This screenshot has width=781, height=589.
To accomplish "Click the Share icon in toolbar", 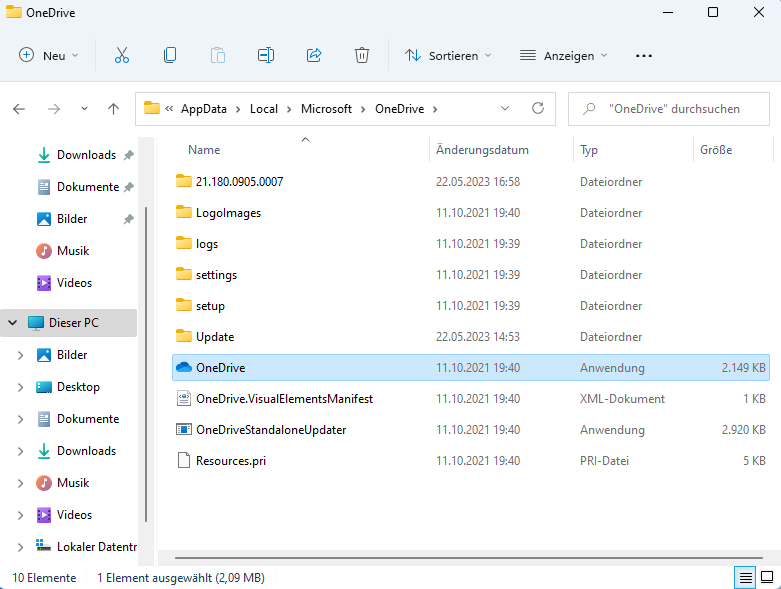I will click(314, 56).
